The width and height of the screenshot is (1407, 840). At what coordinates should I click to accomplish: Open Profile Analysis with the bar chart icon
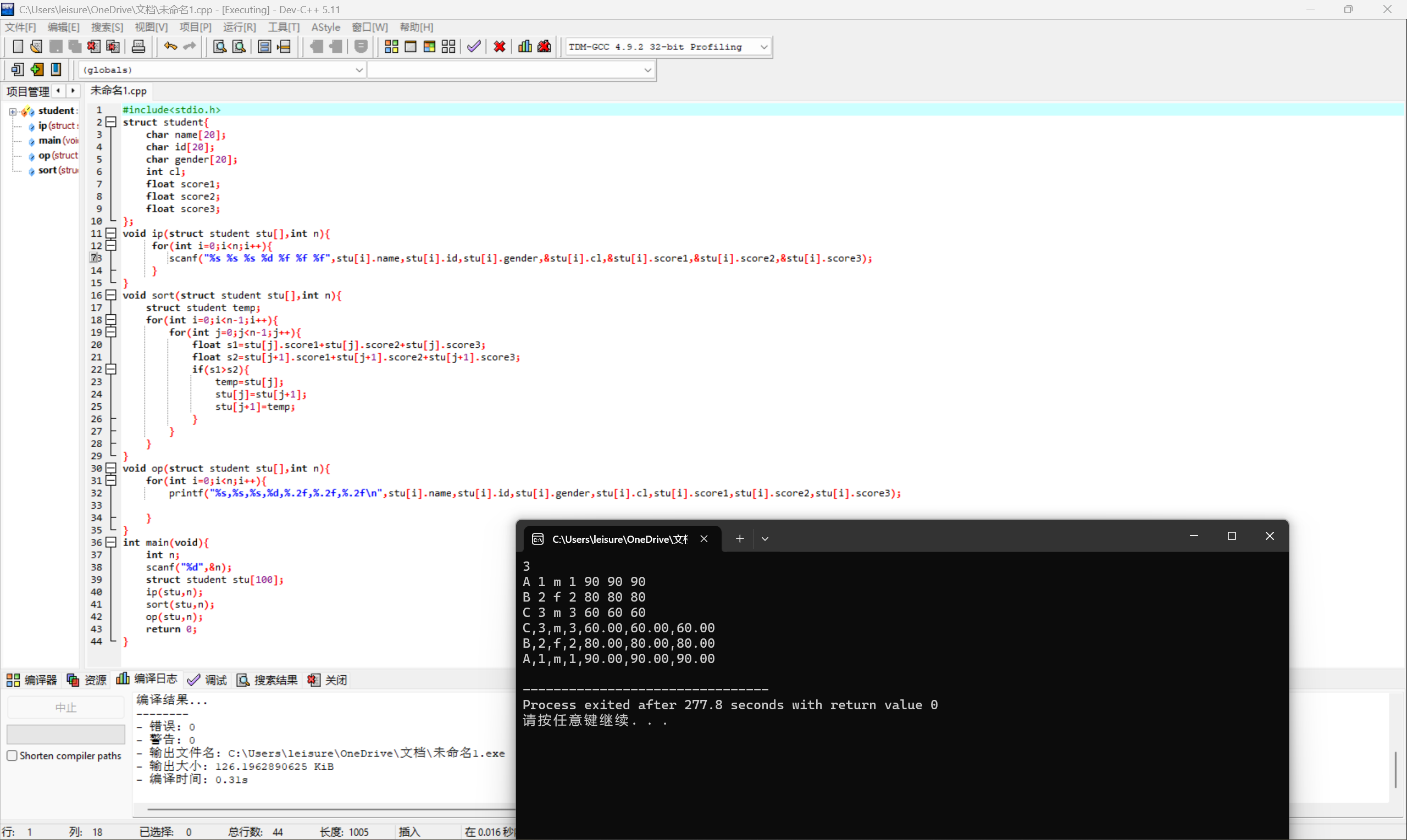(524, 46)
